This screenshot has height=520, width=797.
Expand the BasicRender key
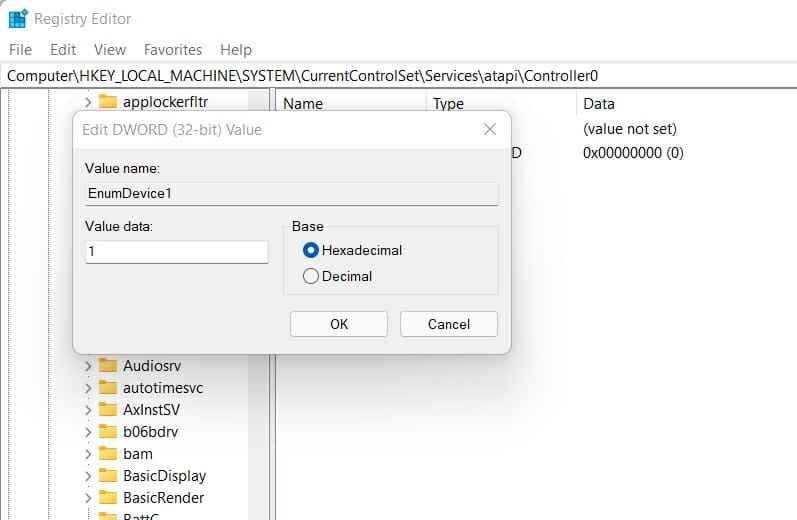pos(88,498)
